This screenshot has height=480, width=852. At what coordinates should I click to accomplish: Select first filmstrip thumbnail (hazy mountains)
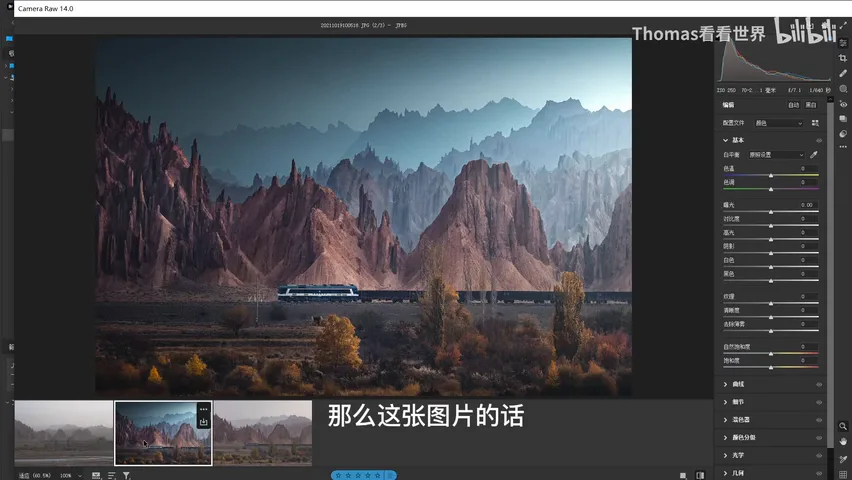pyautogui.click(x=64, y=433)
